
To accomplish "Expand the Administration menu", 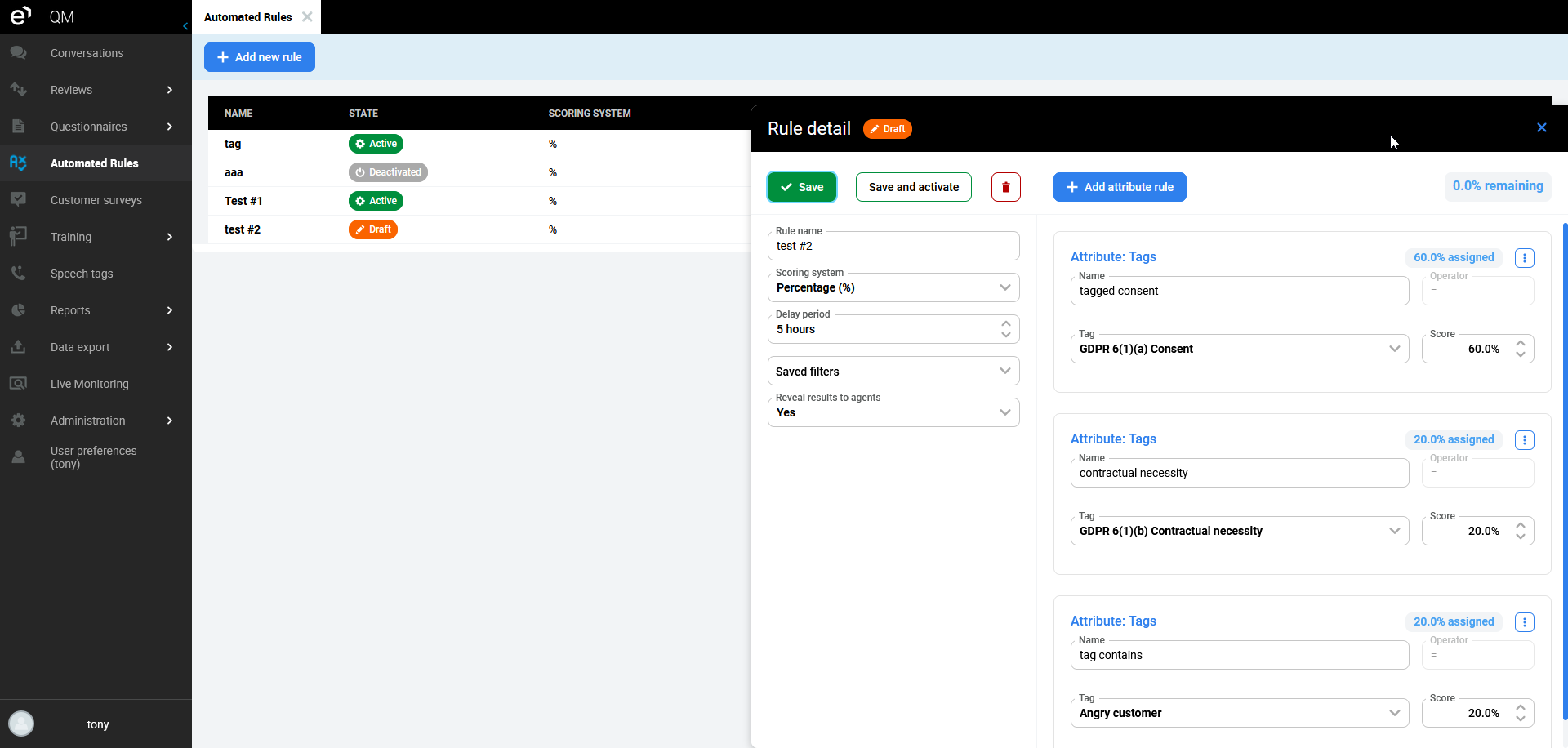I will [x=88, y=421].
